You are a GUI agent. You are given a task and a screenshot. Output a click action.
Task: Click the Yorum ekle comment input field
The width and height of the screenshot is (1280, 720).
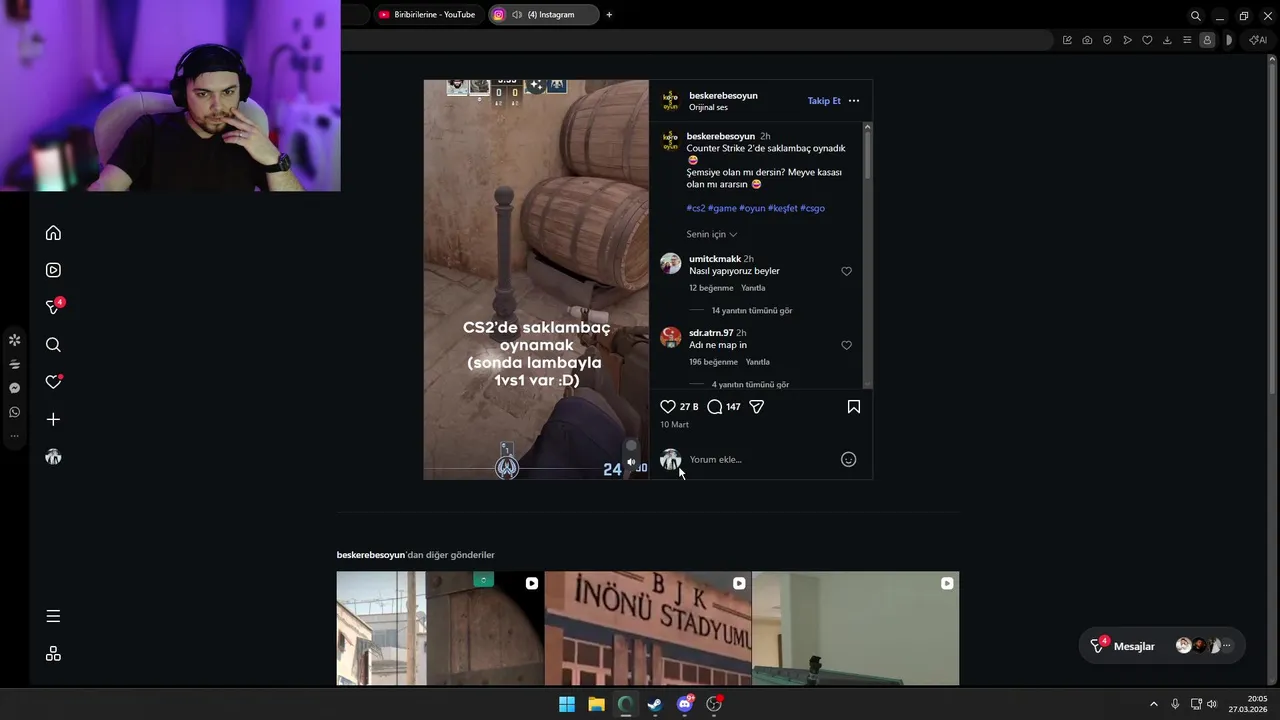pyautogui.click(x=760, y=460)
